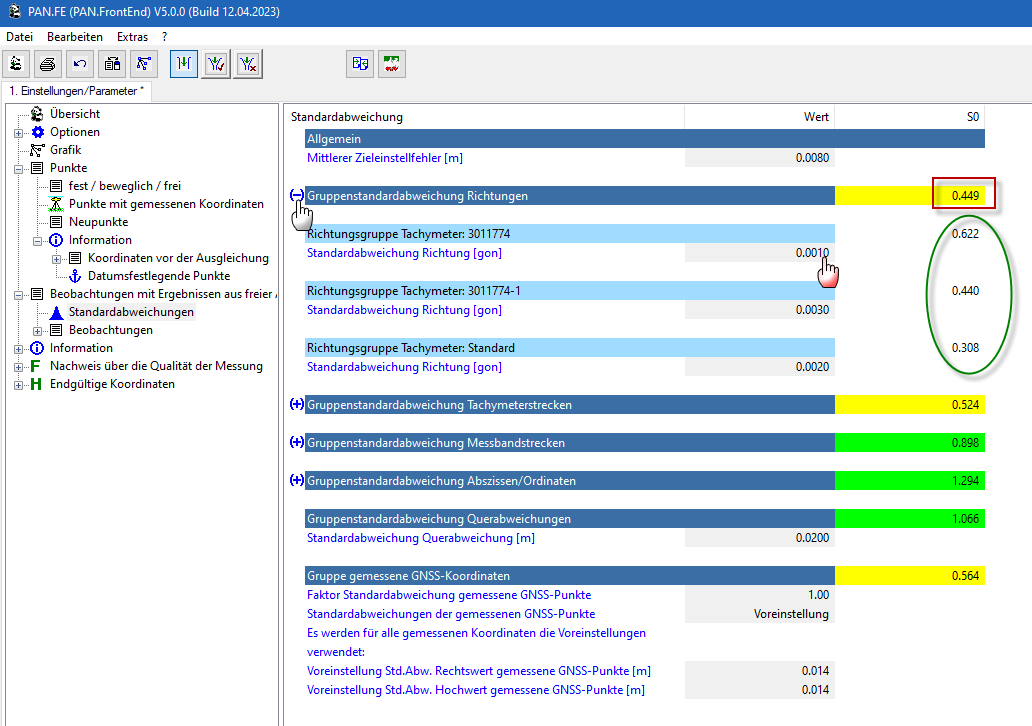
Task: Click the anchor icon for Datumsfestlegende Punkte
Action: point(74,276)
